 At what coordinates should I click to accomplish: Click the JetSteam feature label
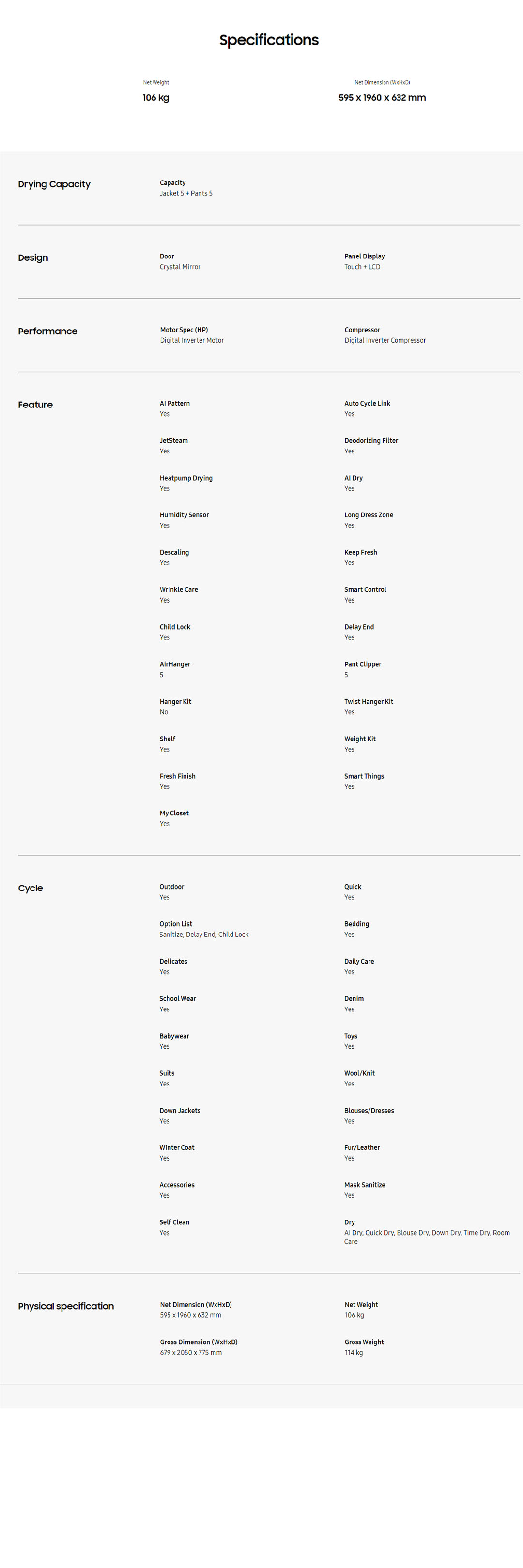173,441
